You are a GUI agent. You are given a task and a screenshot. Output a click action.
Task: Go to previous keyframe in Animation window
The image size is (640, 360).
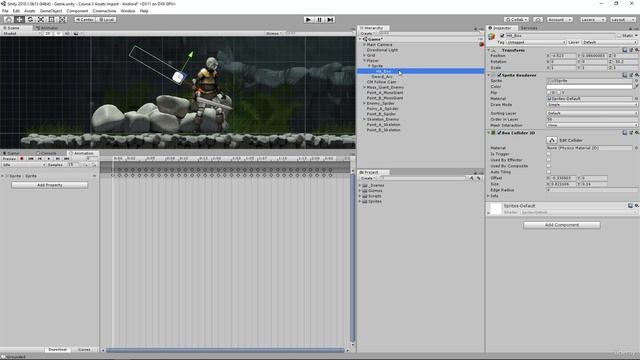pyautogui.click(x=40, y=158)
